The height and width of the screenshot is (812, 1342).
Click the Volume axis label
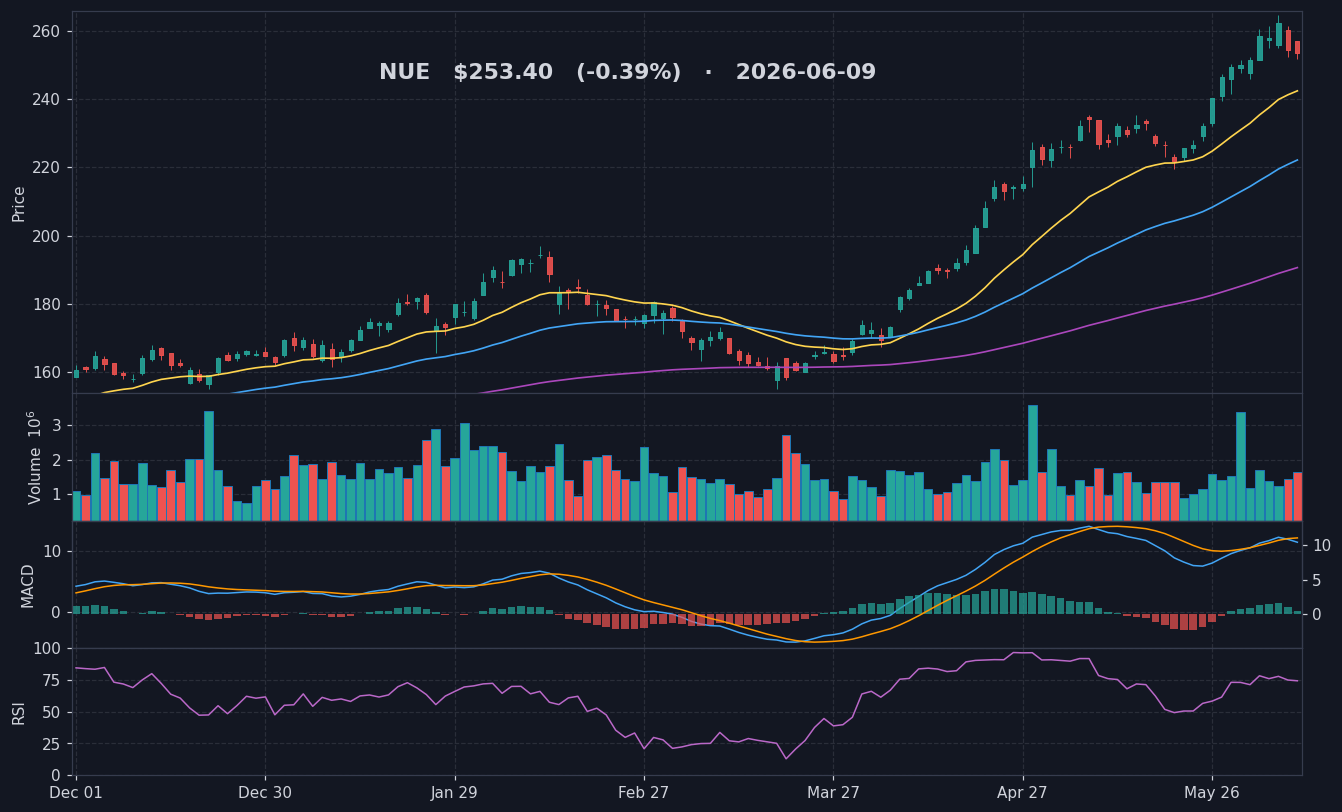tap(34, 457)
